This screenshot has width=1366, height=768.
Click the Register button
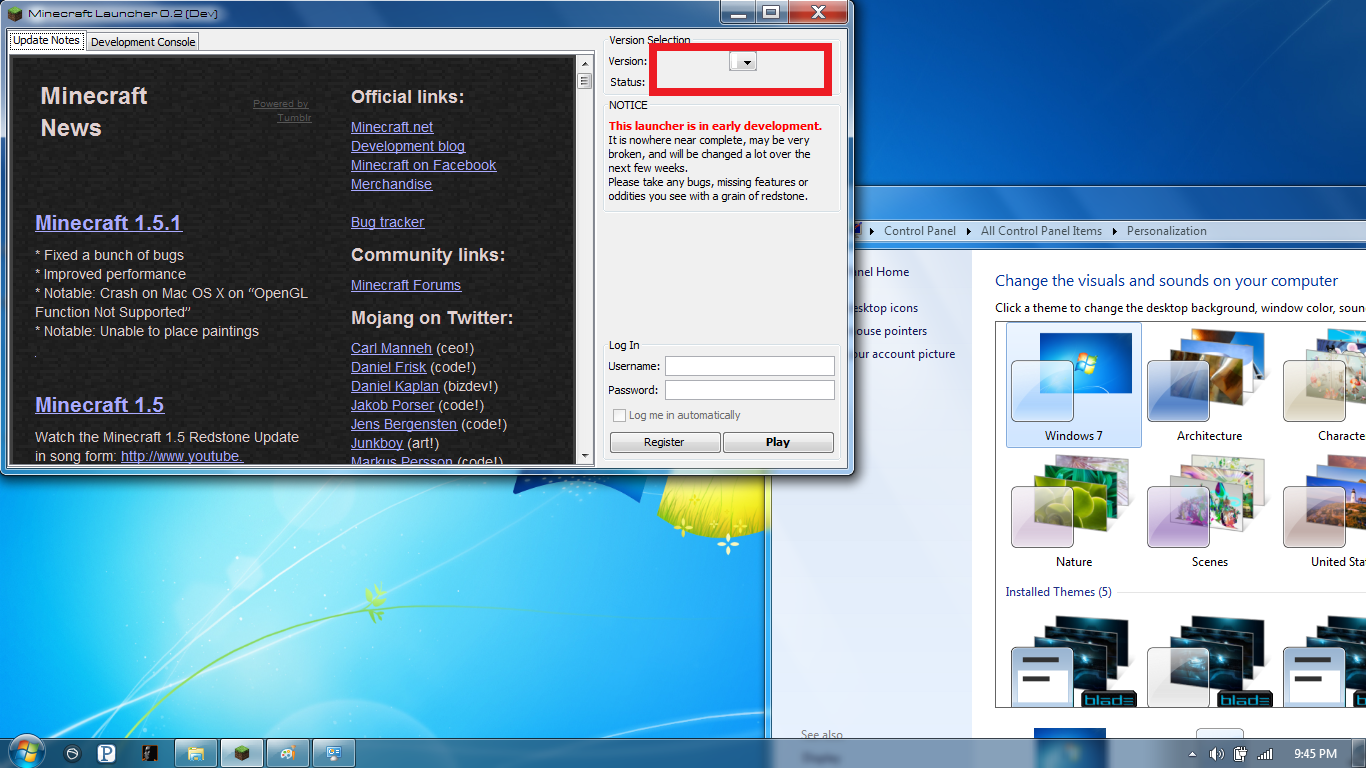tap(665, 442)
